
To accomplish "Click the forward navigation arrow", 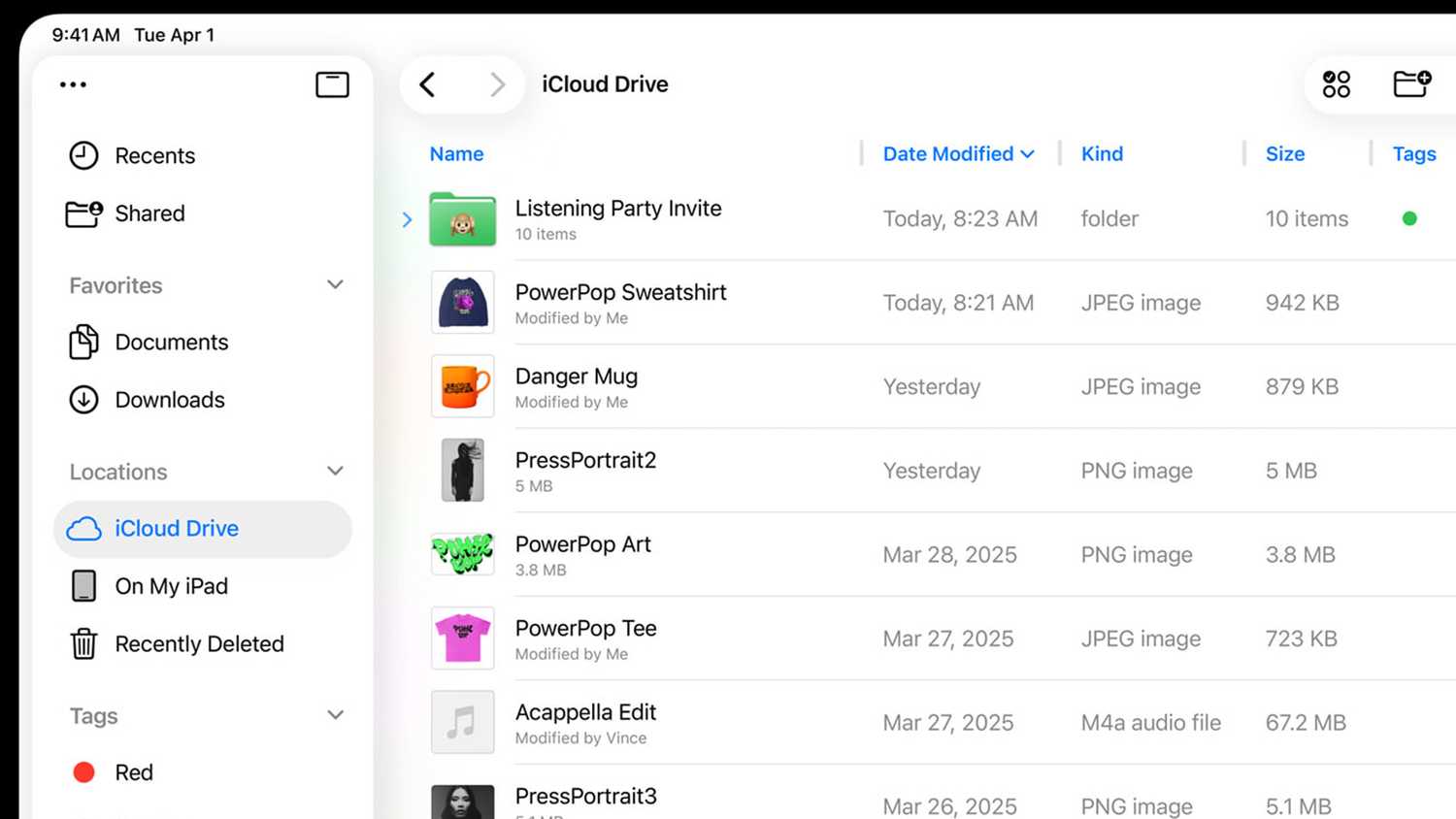I will point(498,84).
